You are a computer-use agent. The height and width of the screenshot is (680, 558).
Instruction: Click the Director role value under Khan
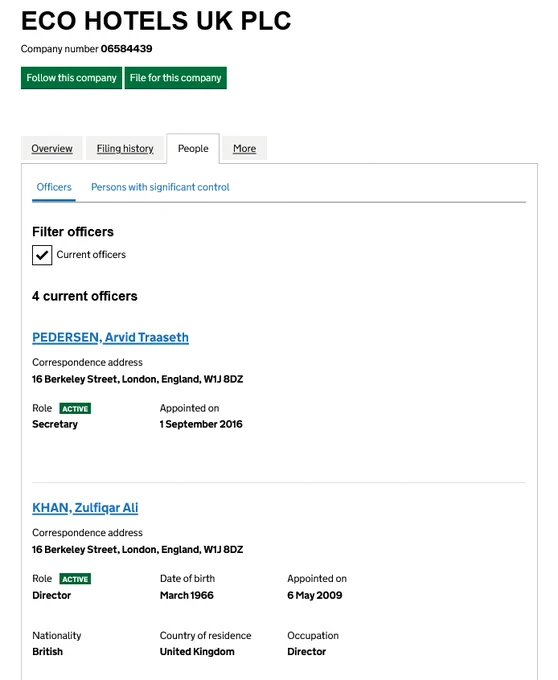[x=52, y=595]
